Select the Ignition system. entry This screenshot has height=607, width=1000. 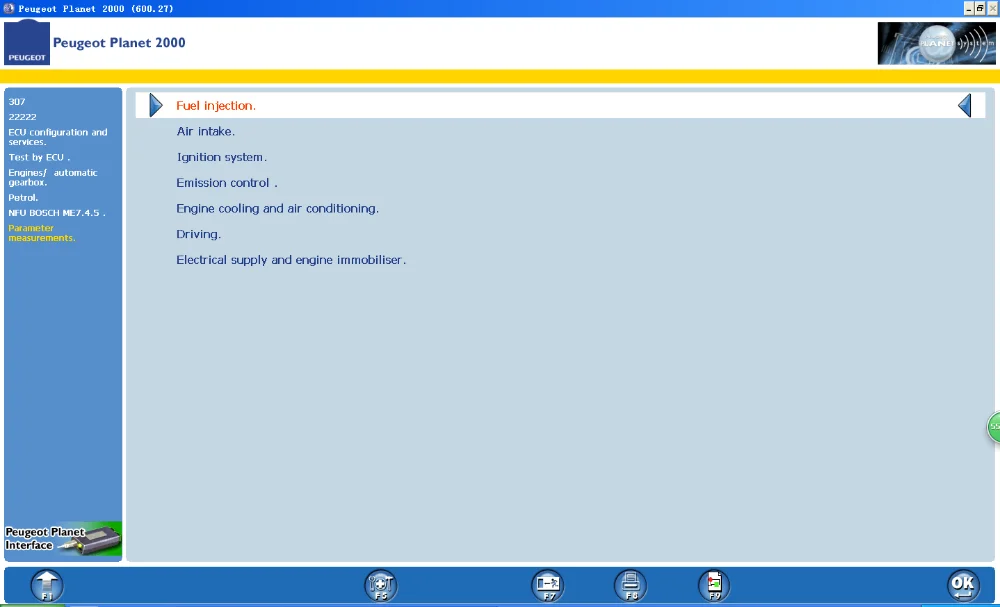coord(222,157)
